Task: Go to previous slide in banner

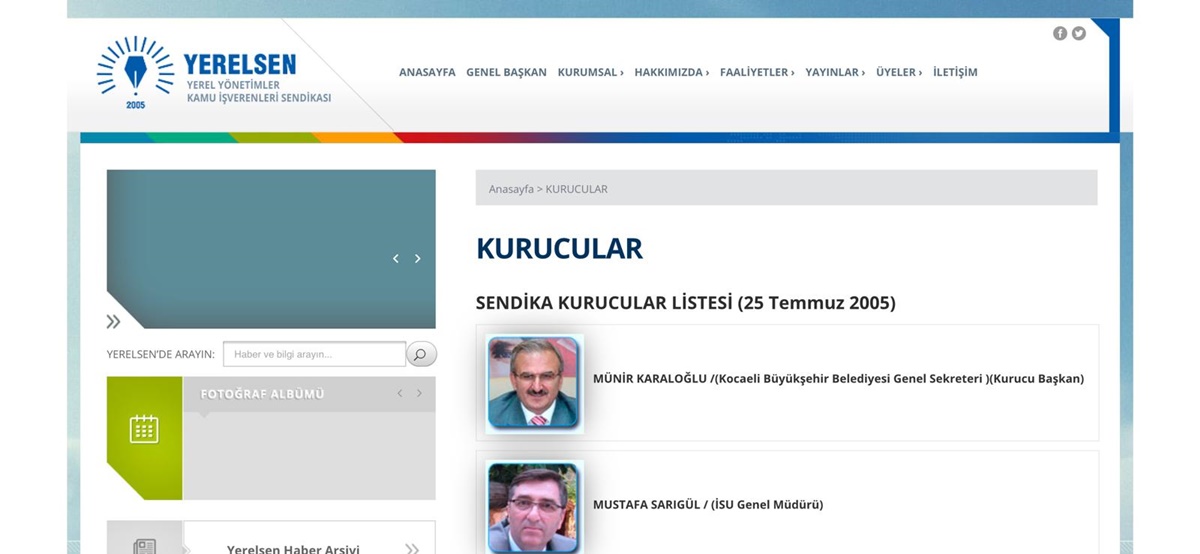Action: [x=396, y=259]
